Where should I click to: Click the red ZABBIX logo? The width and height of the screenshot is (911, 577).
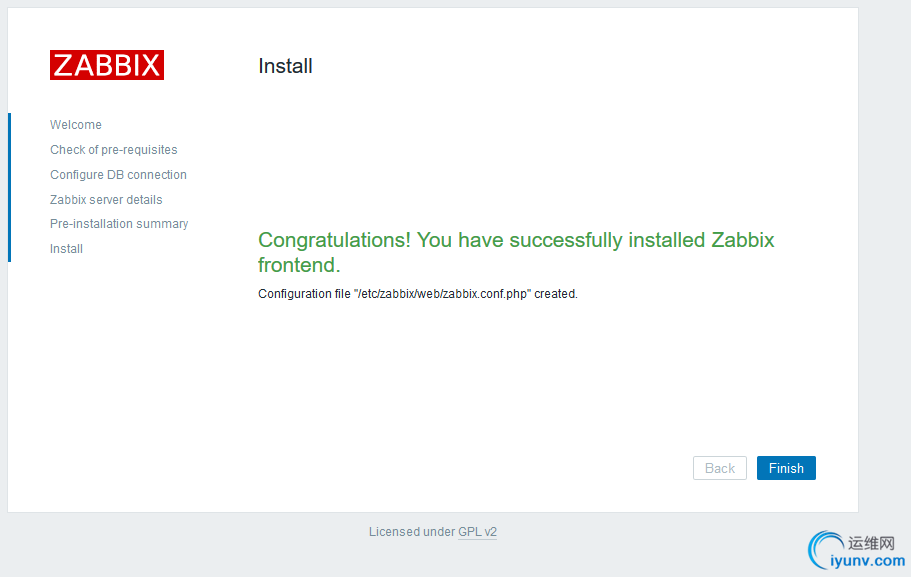(107, 65)
